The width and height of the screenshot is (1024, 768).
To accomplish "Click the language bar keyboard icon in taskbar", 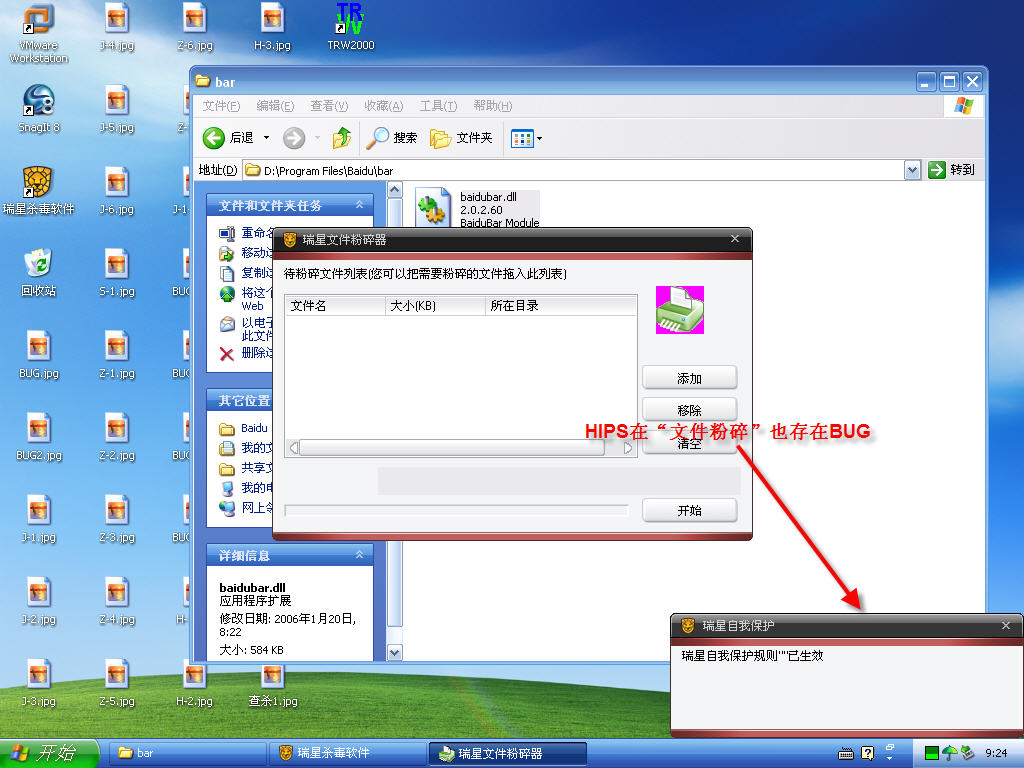I will (x=846, y=754).
